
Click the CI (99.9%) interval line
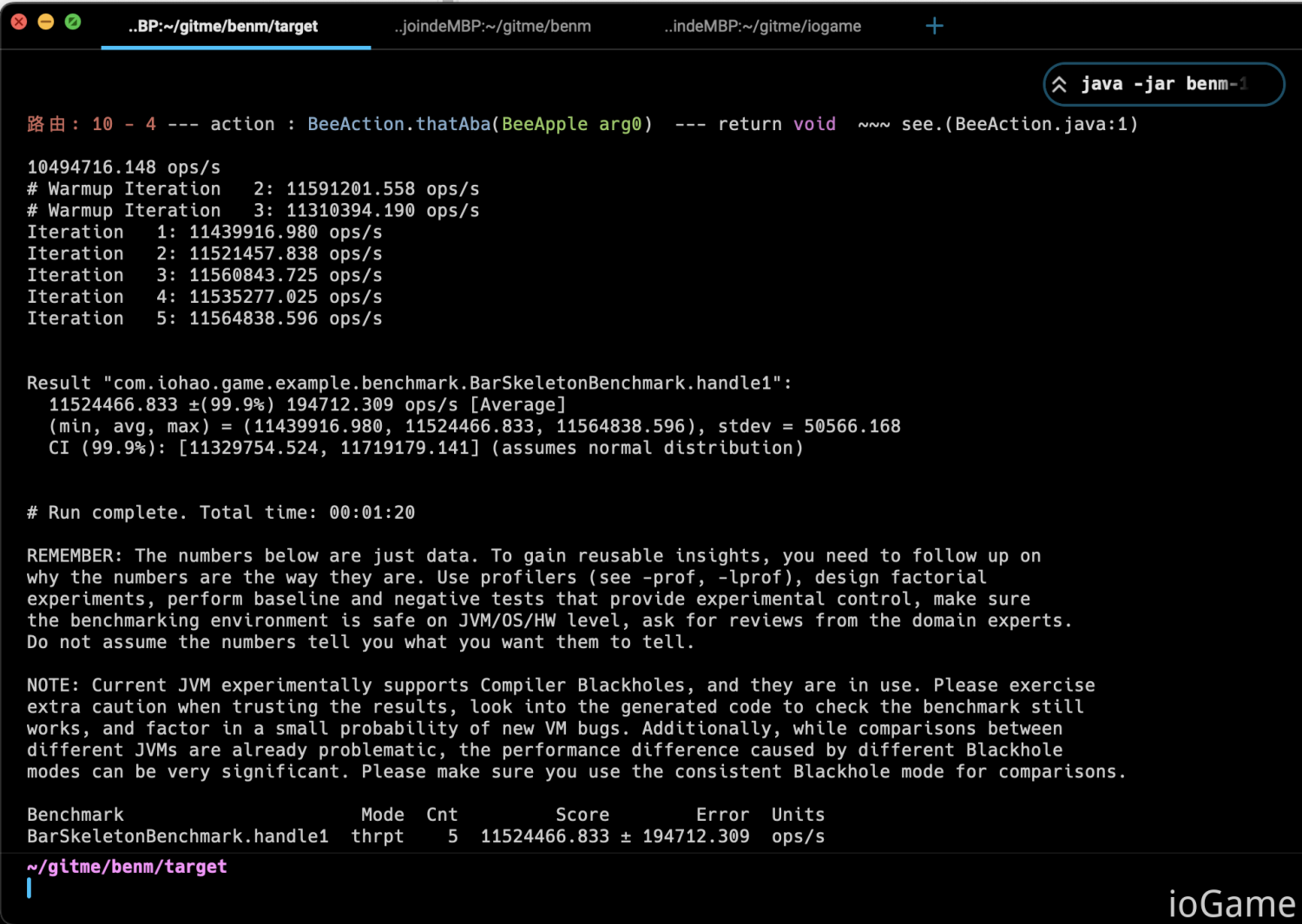tap(426, 449)
